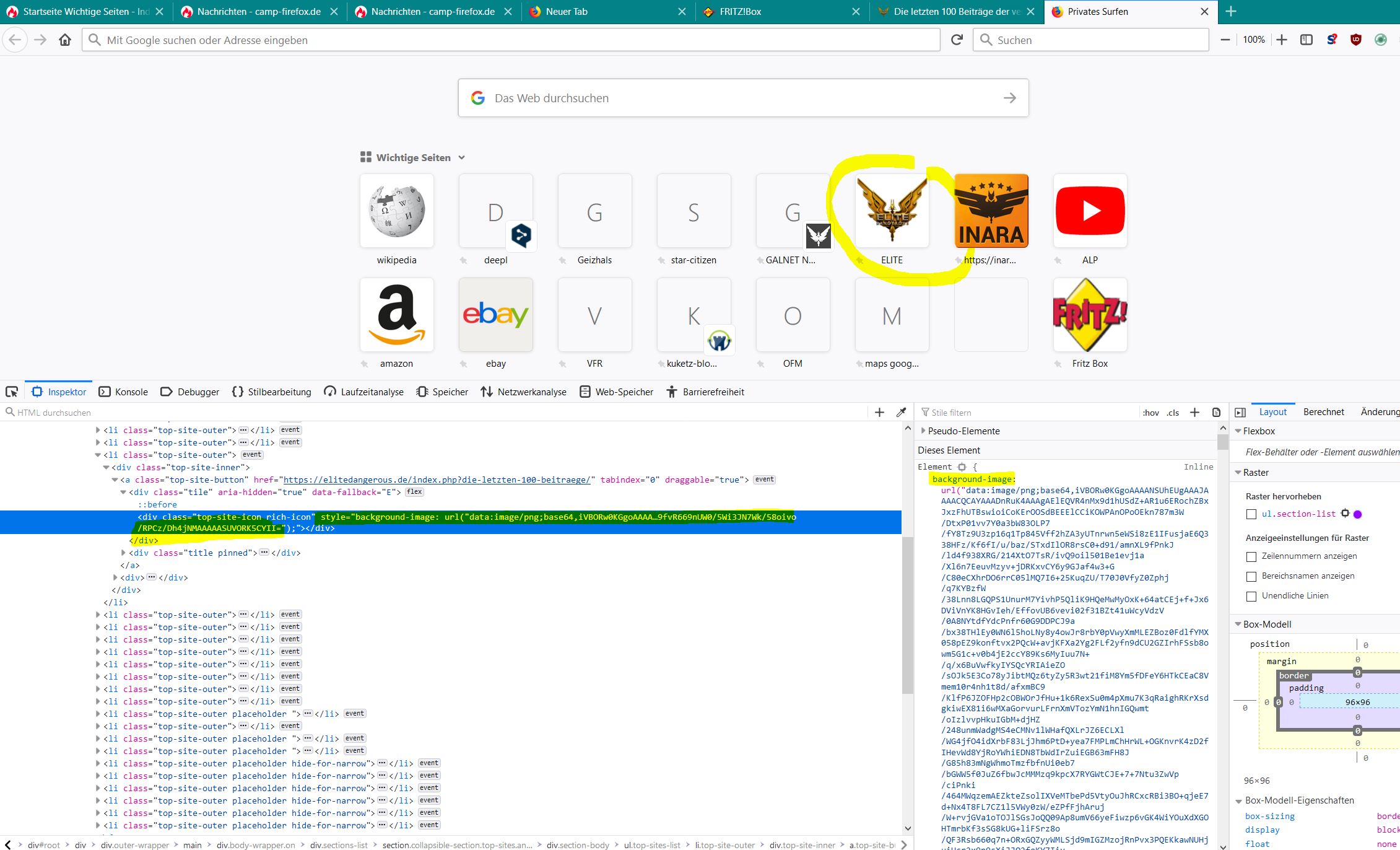This screenshot has width=1400, height=850.
Task: Click the uBlock Origin shield icon
Action: pyautogui.click(x=1355, y=40)
